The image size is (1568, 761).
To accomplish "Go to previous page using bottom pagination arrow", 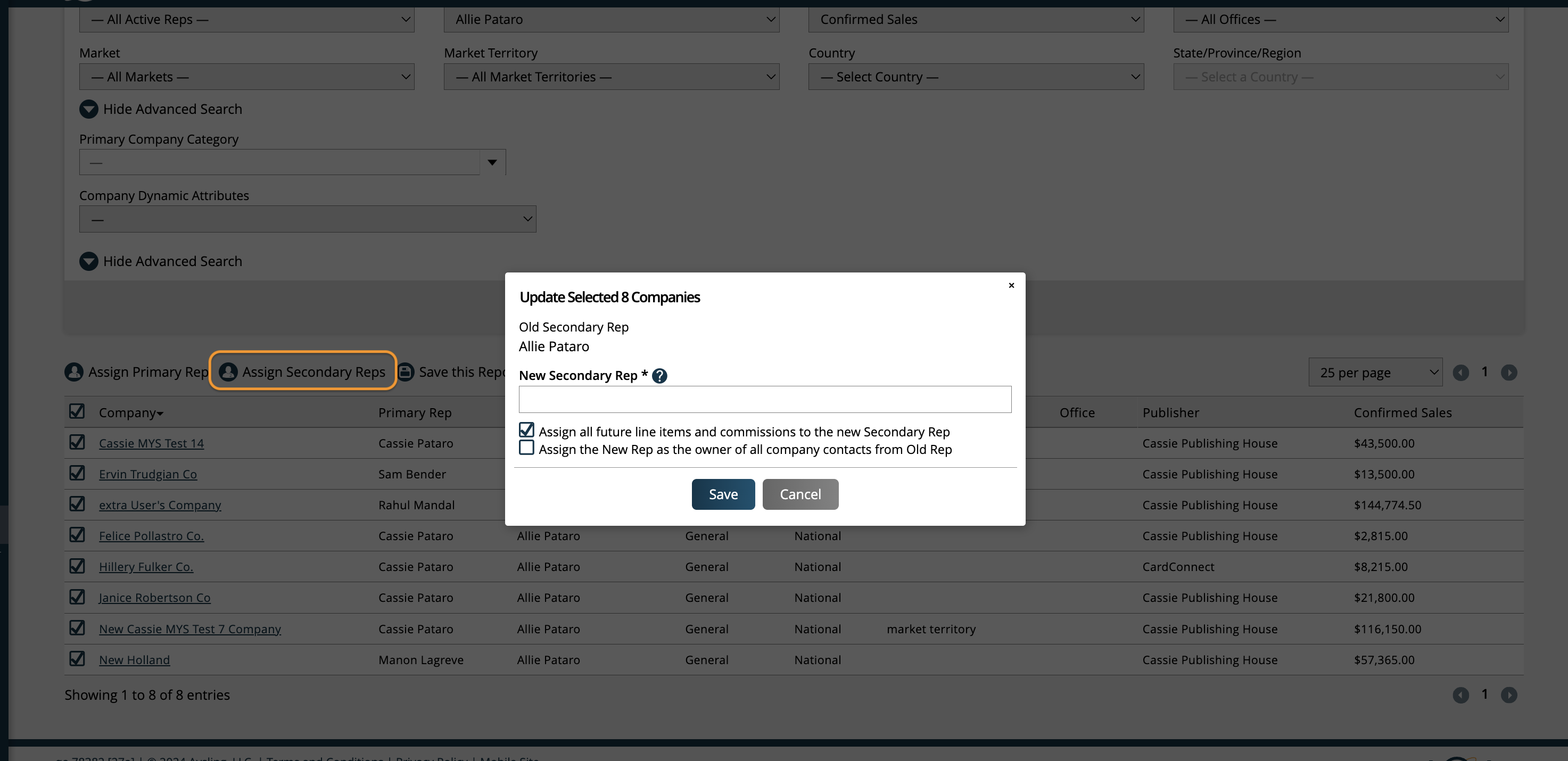I will (1460, 694).
